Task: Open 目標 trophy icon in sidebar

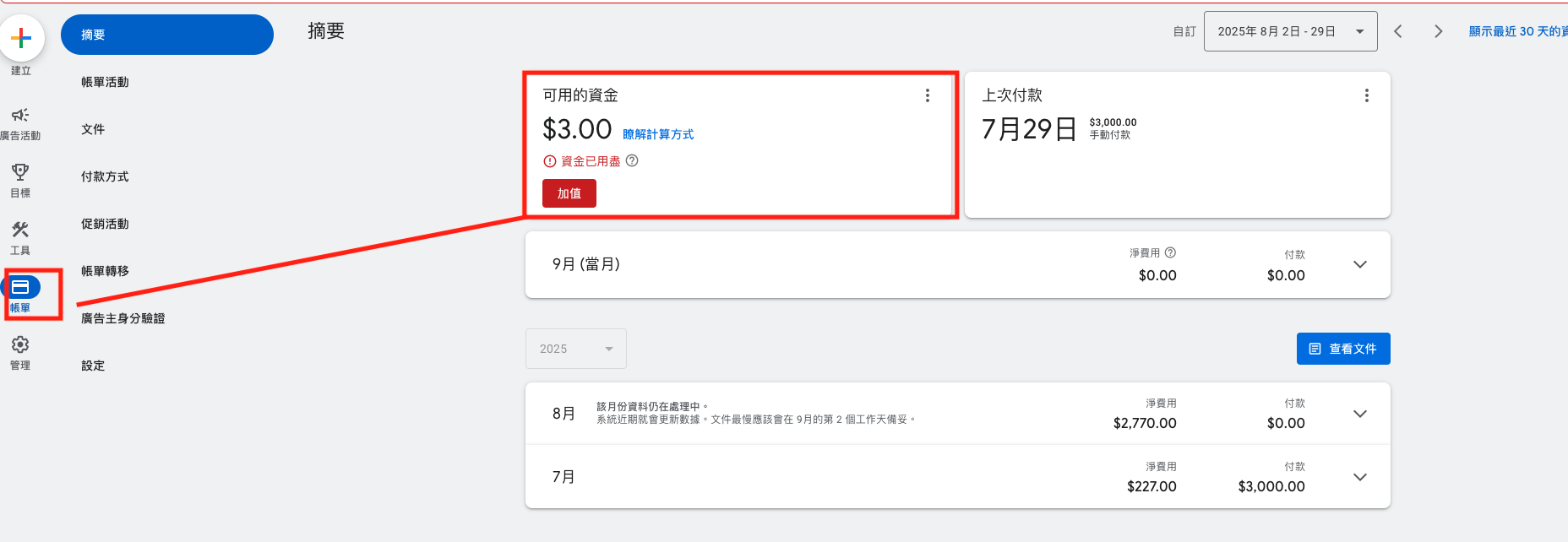Action: (20, 172)
